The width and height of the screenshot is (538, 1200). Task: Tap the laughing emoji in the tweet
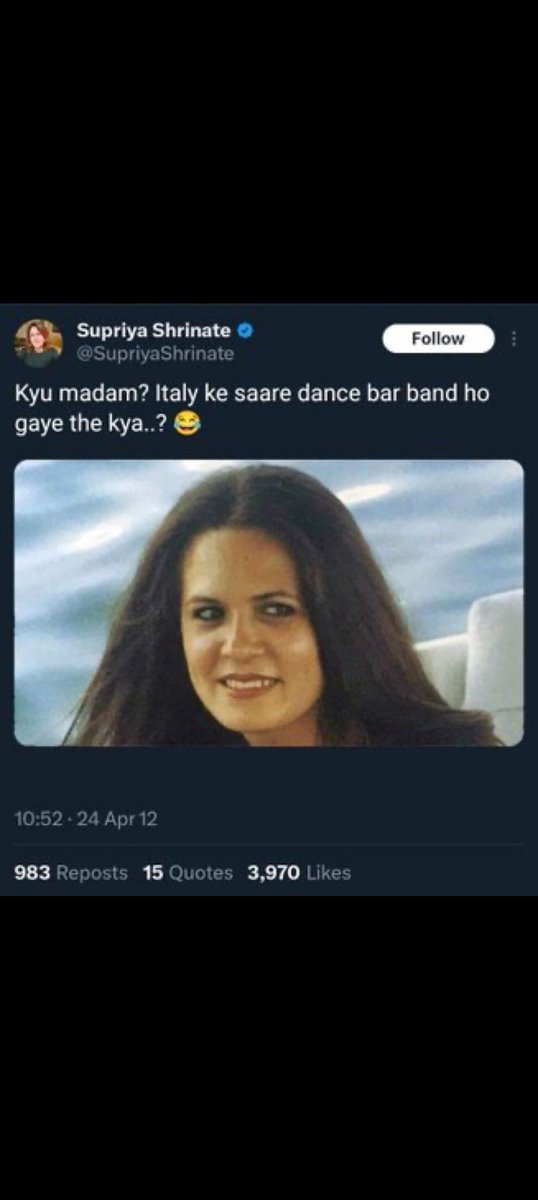(186, 426)
